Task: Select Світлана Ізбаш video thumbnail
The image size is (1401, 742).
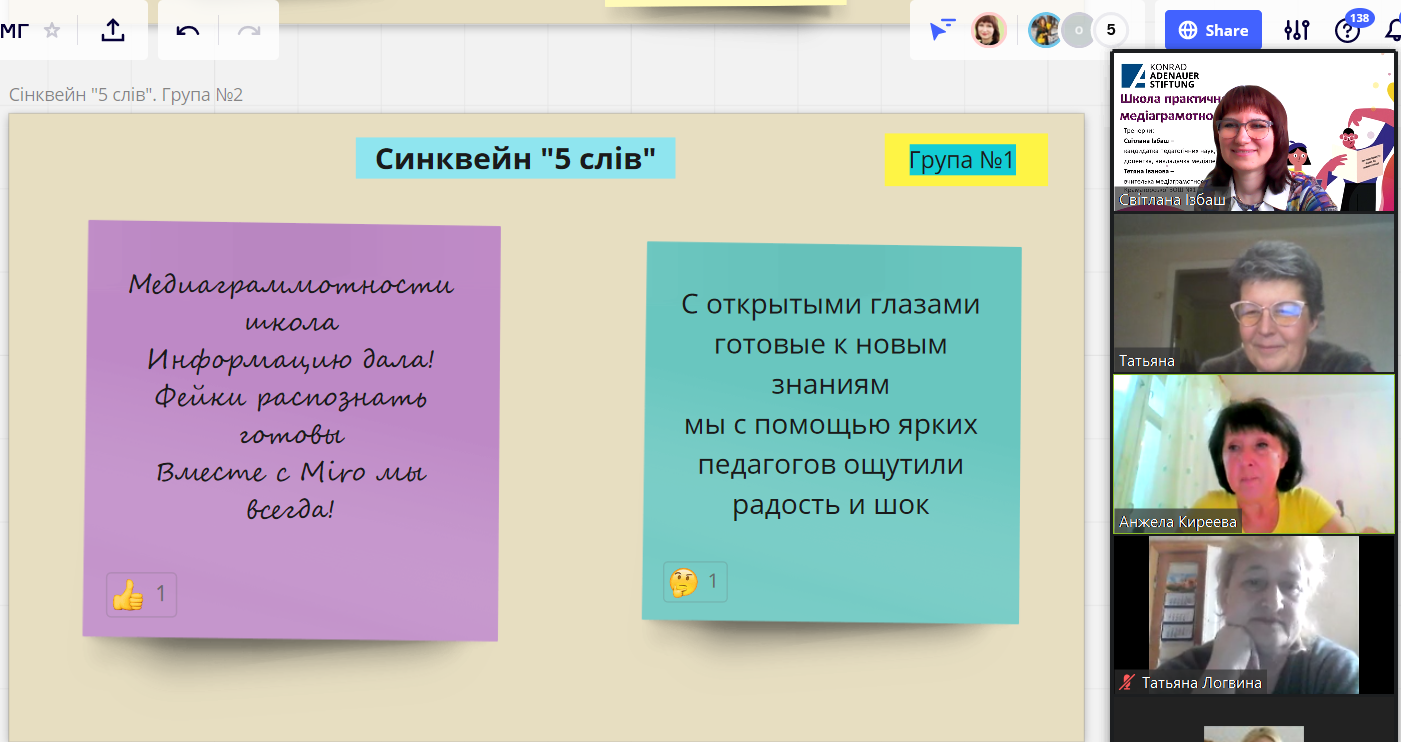Action: pos(1253,132)
